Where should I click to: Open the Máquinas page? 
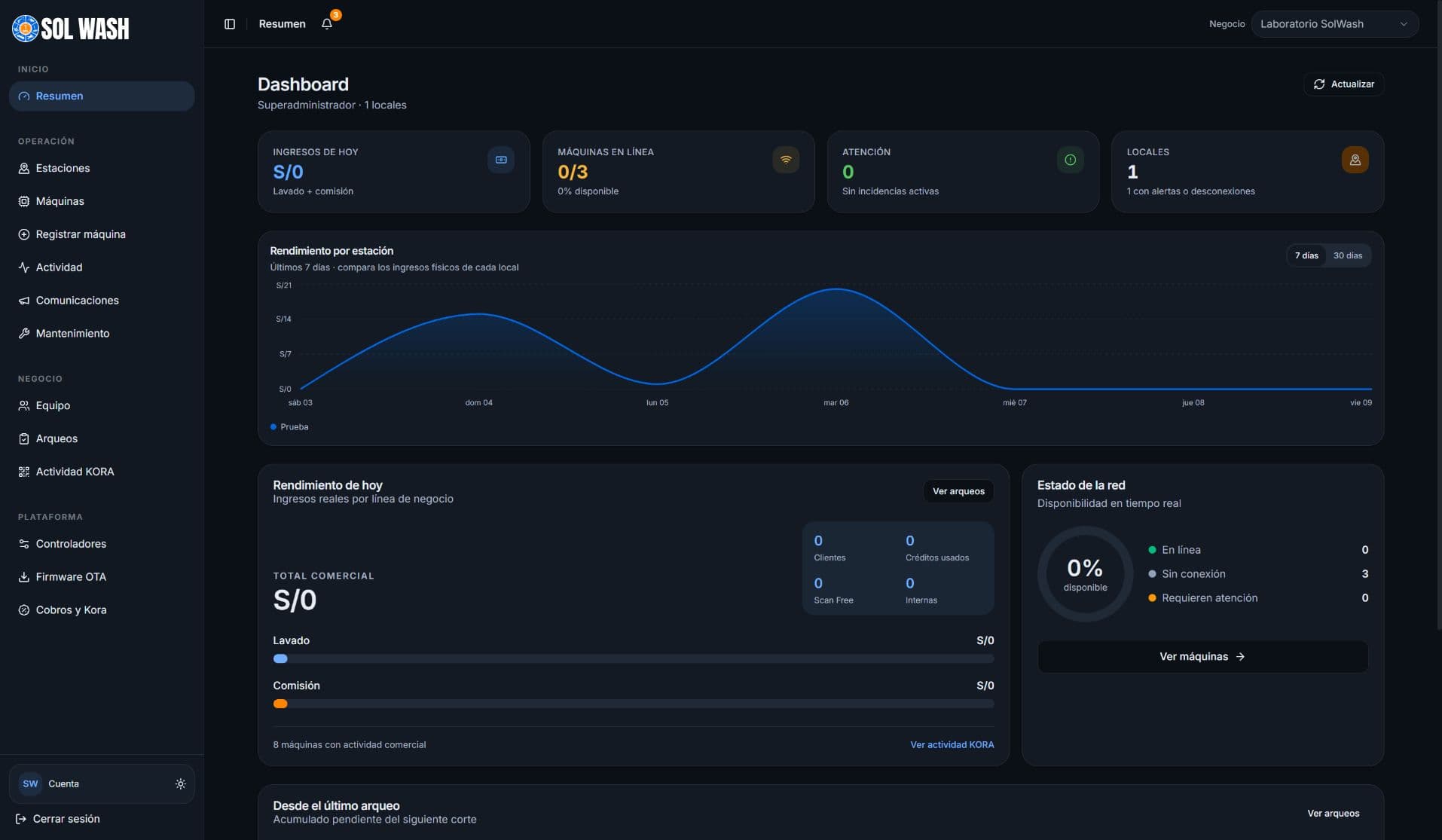pos(102,201)
